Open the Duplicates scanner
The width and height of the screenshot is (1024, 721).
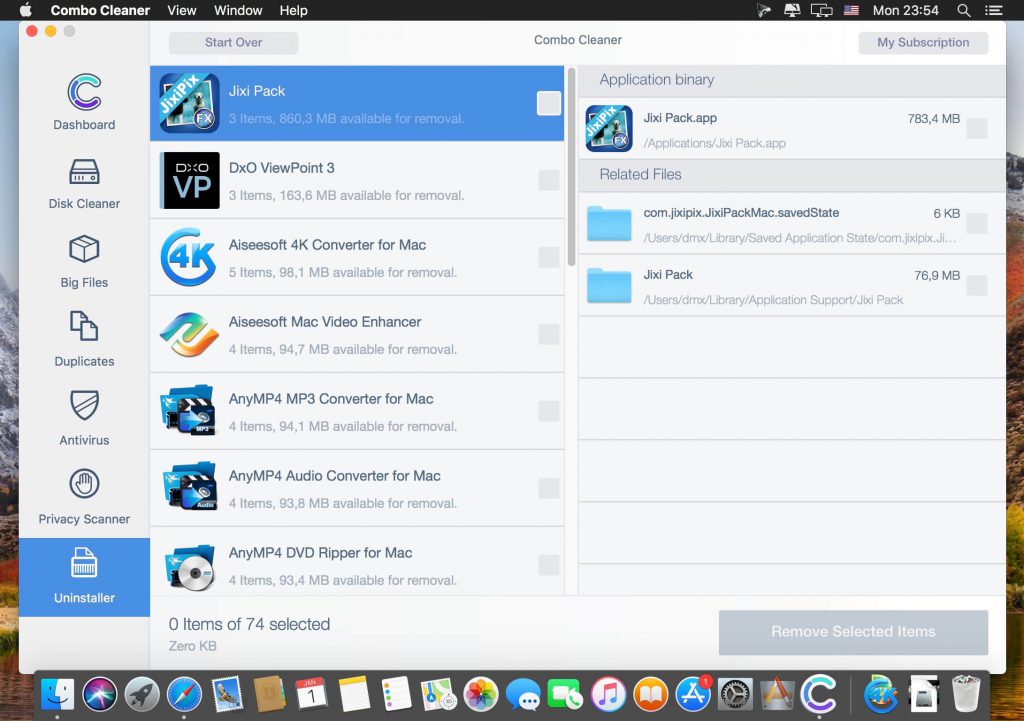(x=84, y=338)
